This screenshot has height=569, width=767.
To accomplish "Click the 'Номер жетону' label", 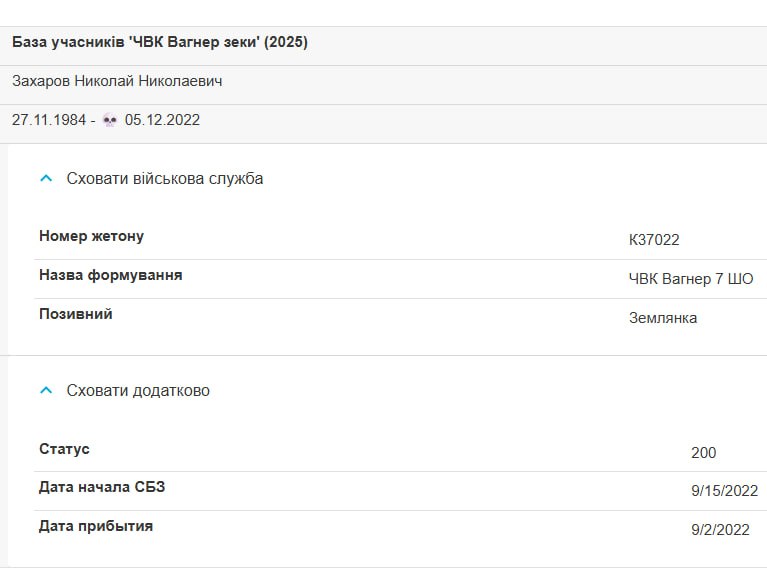I will [x=91, y=236].
